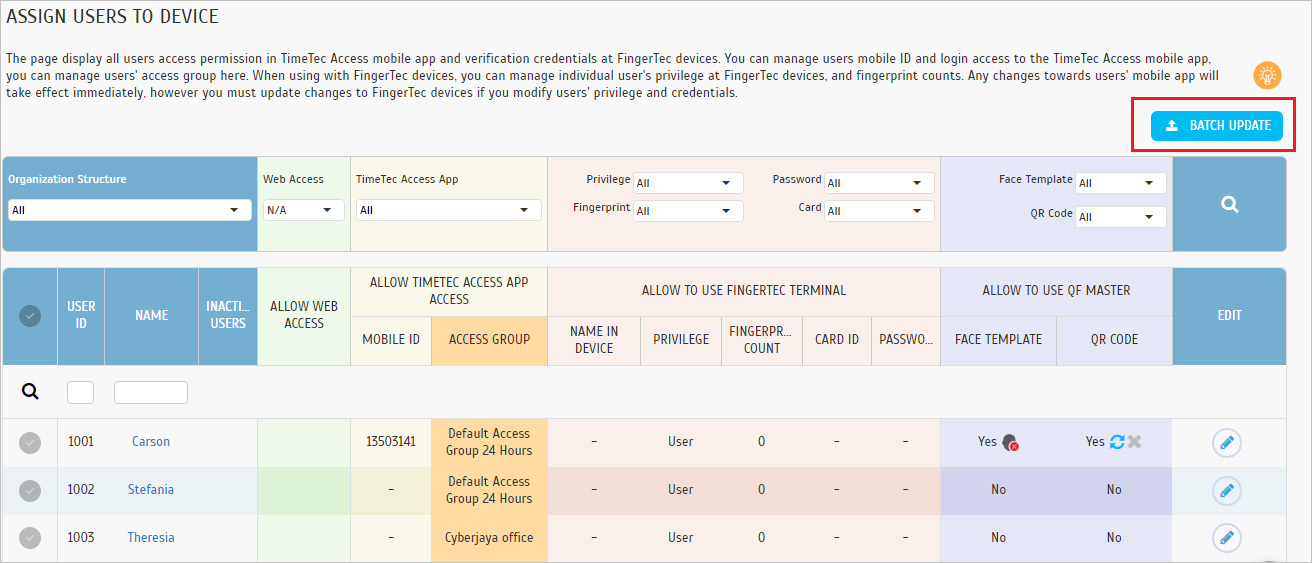
Task: Click the QR Code column header
Action: pyautogui.click(x=1114, y=340)
